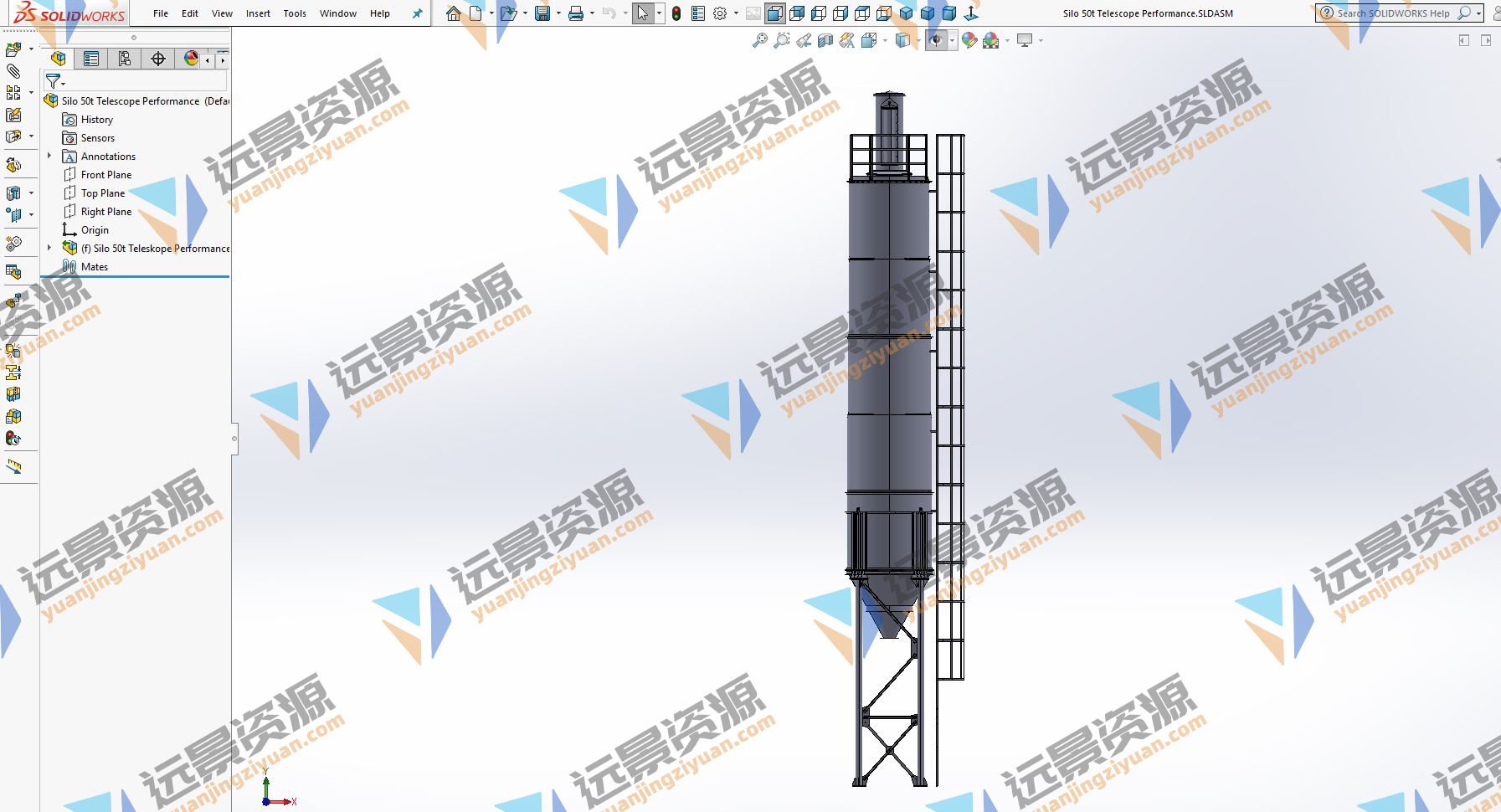Open the Window menu
The image size is (1501, 812).
[338, 13]
